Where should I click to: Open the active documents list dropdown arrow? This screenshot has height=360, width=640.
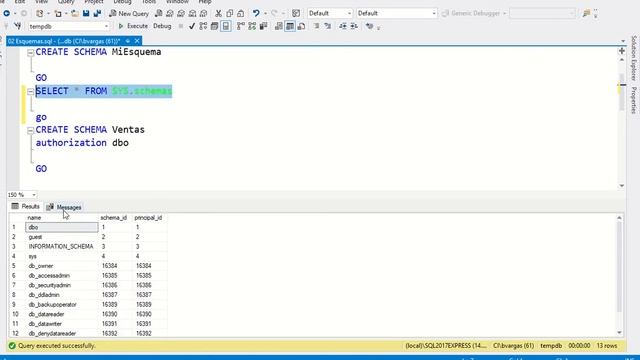click(623, 41)
